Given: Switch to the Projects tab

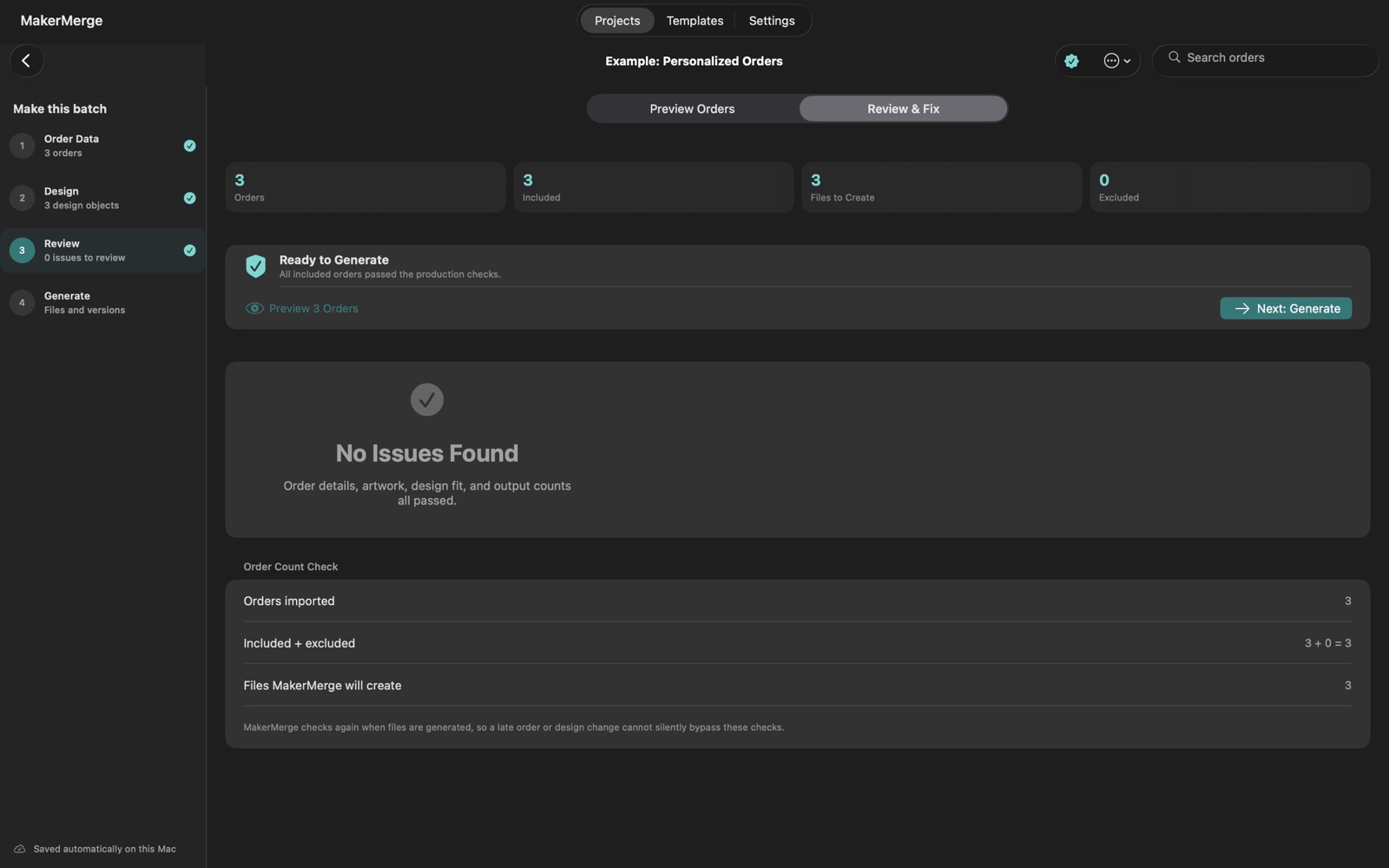Looking at the screenshot, I should (617, 21).
